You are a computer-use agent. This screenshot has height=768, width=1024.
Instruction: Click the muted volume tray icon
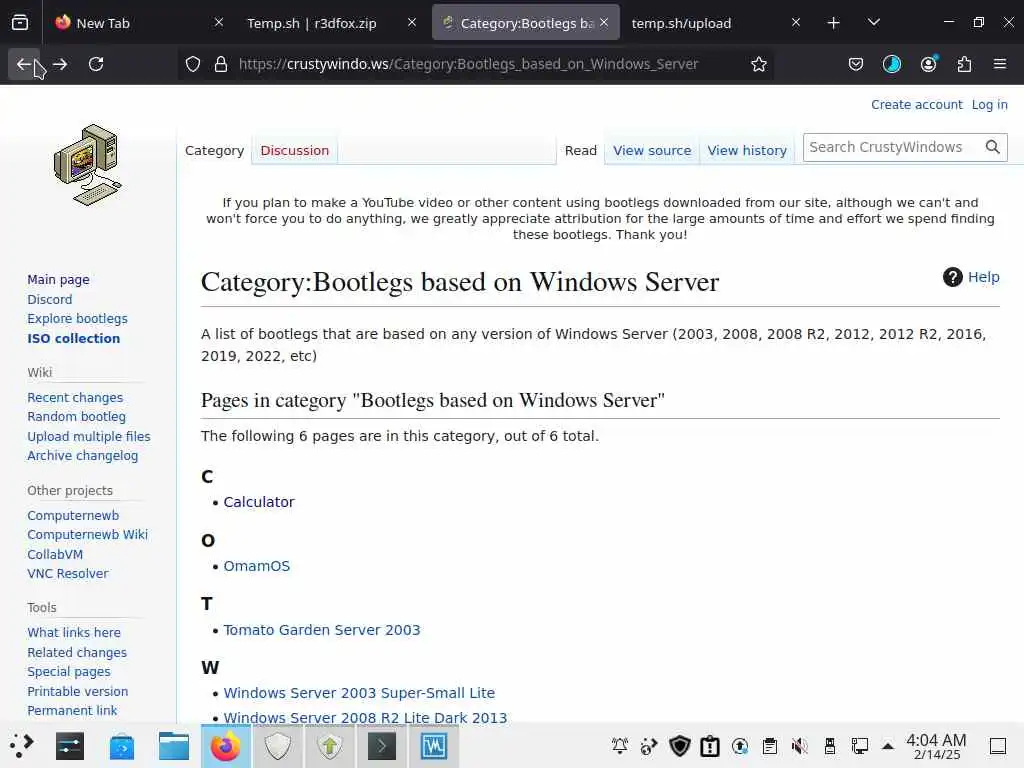pos(799,746)
